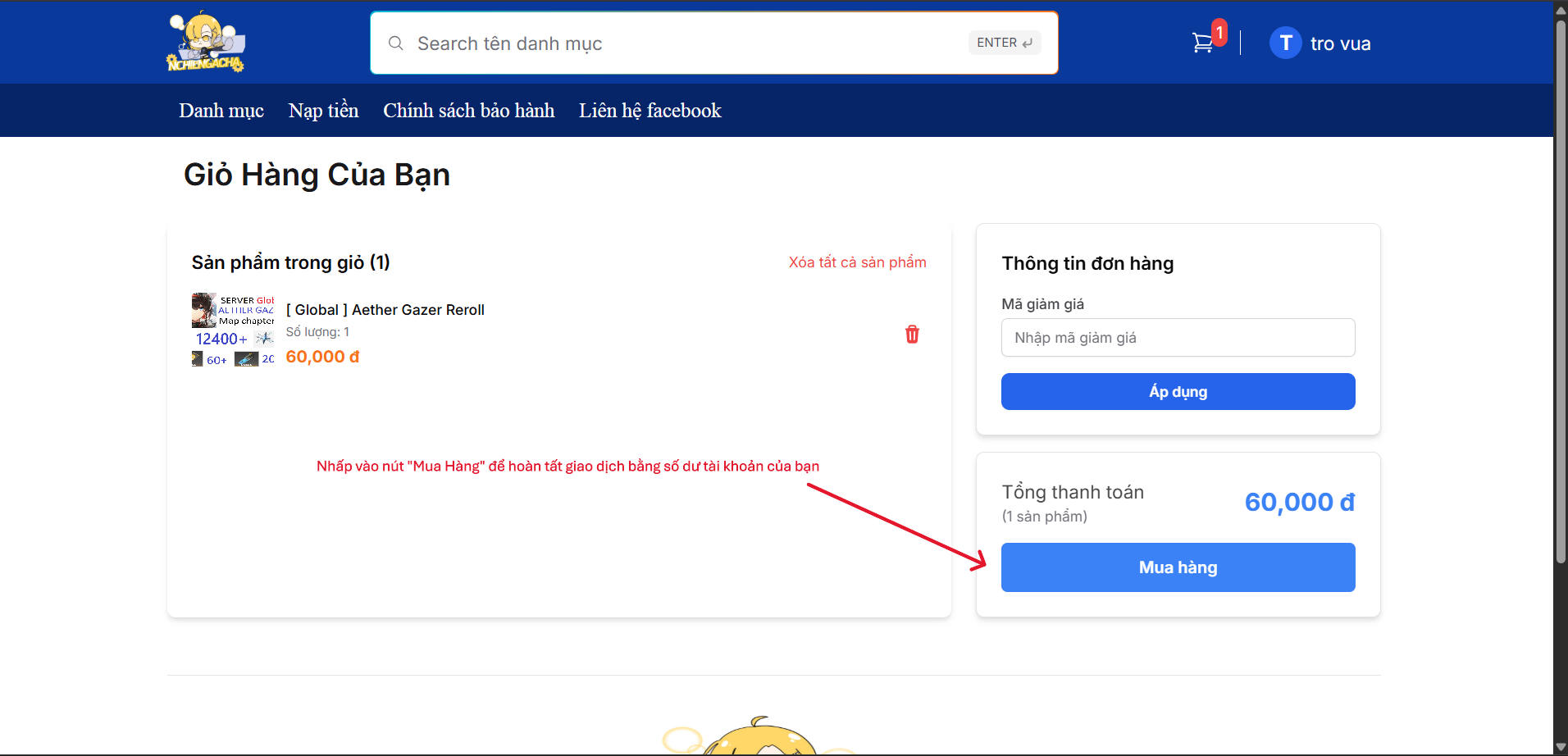Click the scrollbar down arrow

click(1560, 746)
